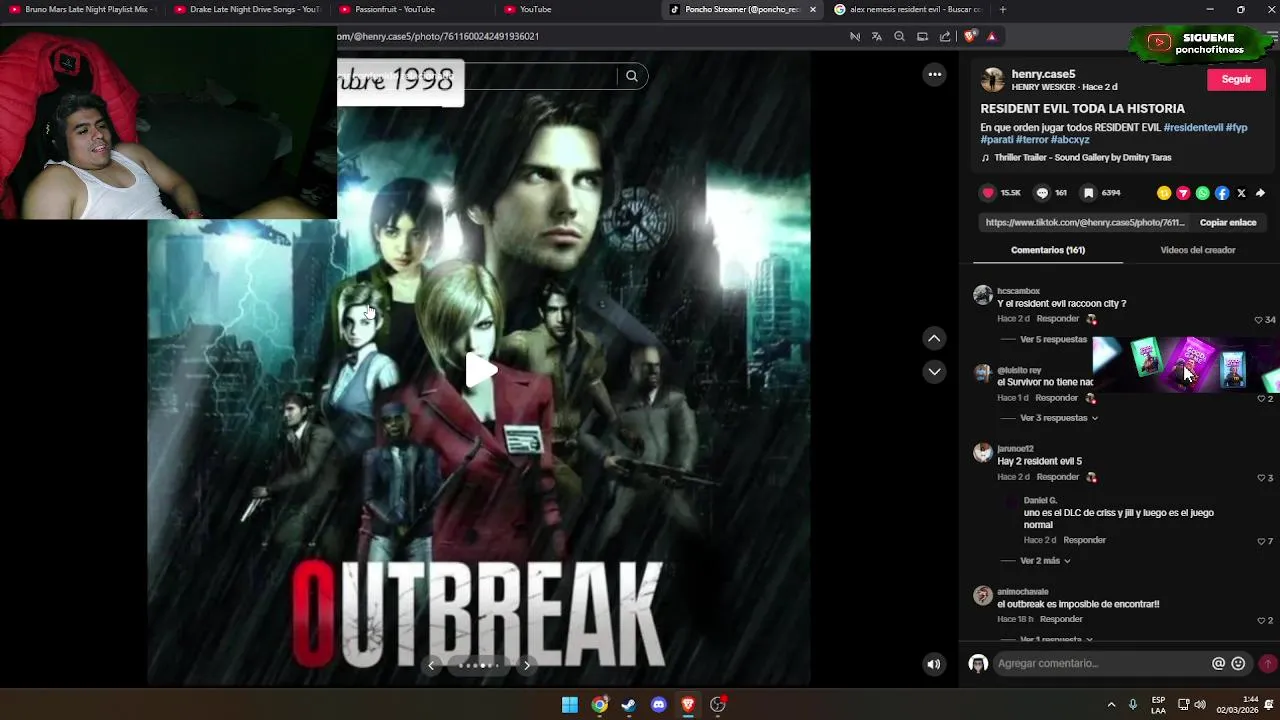Screen dimensions: 1280x720
Task: Like hcscambox's comment with 34 likes
Action: [x=1259, y=320]
